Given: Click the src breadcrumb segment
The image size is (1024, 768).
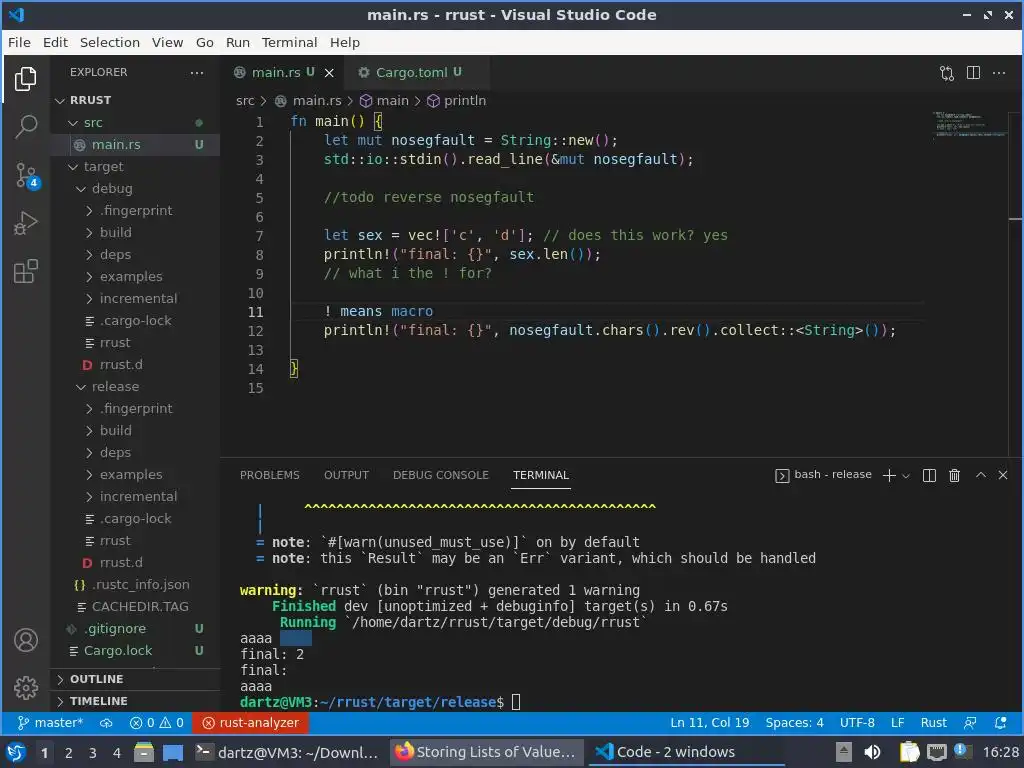Looking at the screenshot, I should [245, 101].
